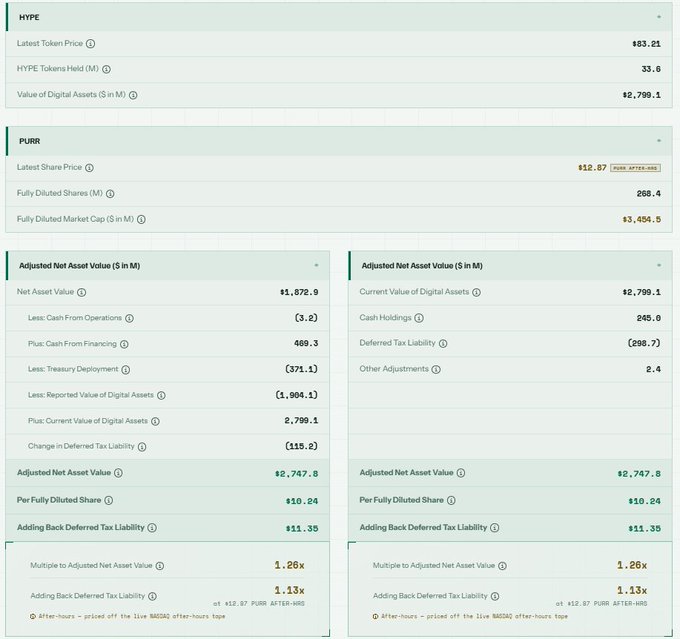Select info icon for left Per Fully Diluted Share
This screenshot has width=680, height=639.
109,501
